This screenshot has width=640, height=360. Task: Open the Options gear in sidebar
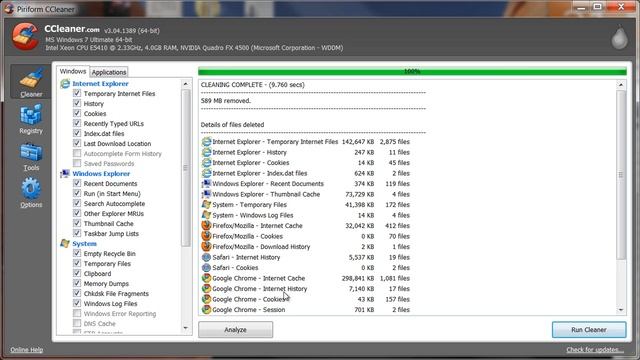point(31,193)
